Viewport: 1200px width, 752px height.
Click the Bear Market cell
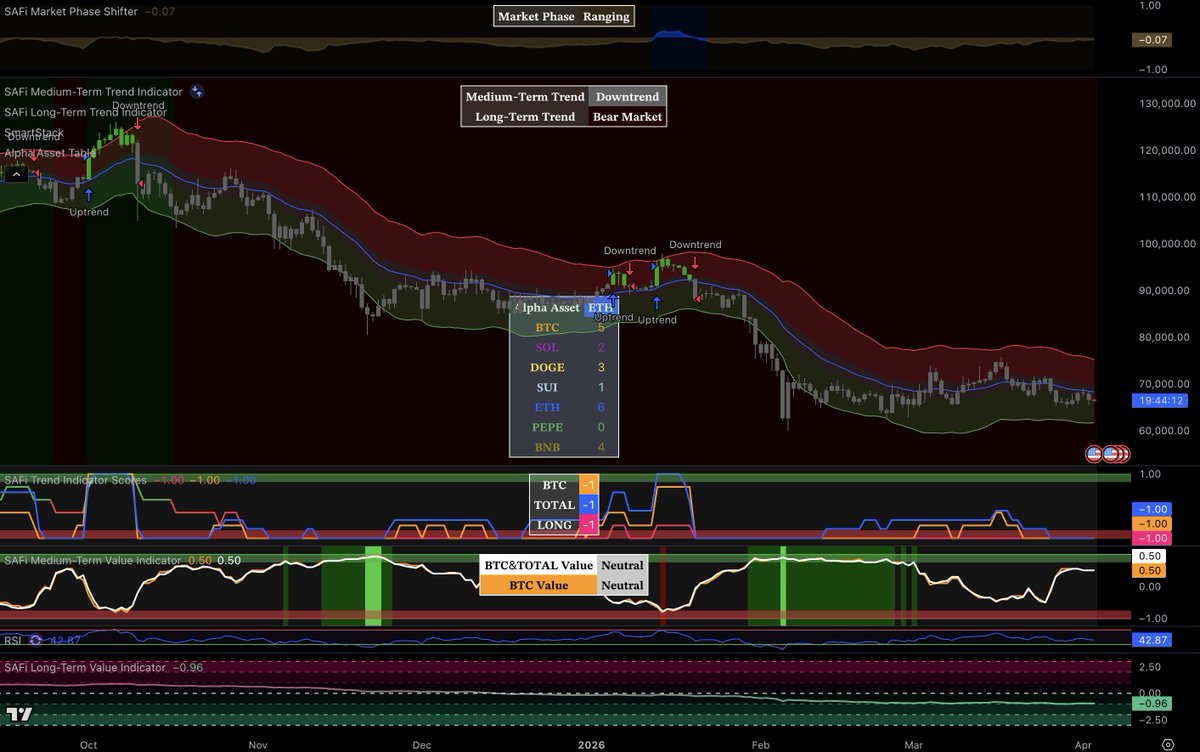[x=627, y=117]
